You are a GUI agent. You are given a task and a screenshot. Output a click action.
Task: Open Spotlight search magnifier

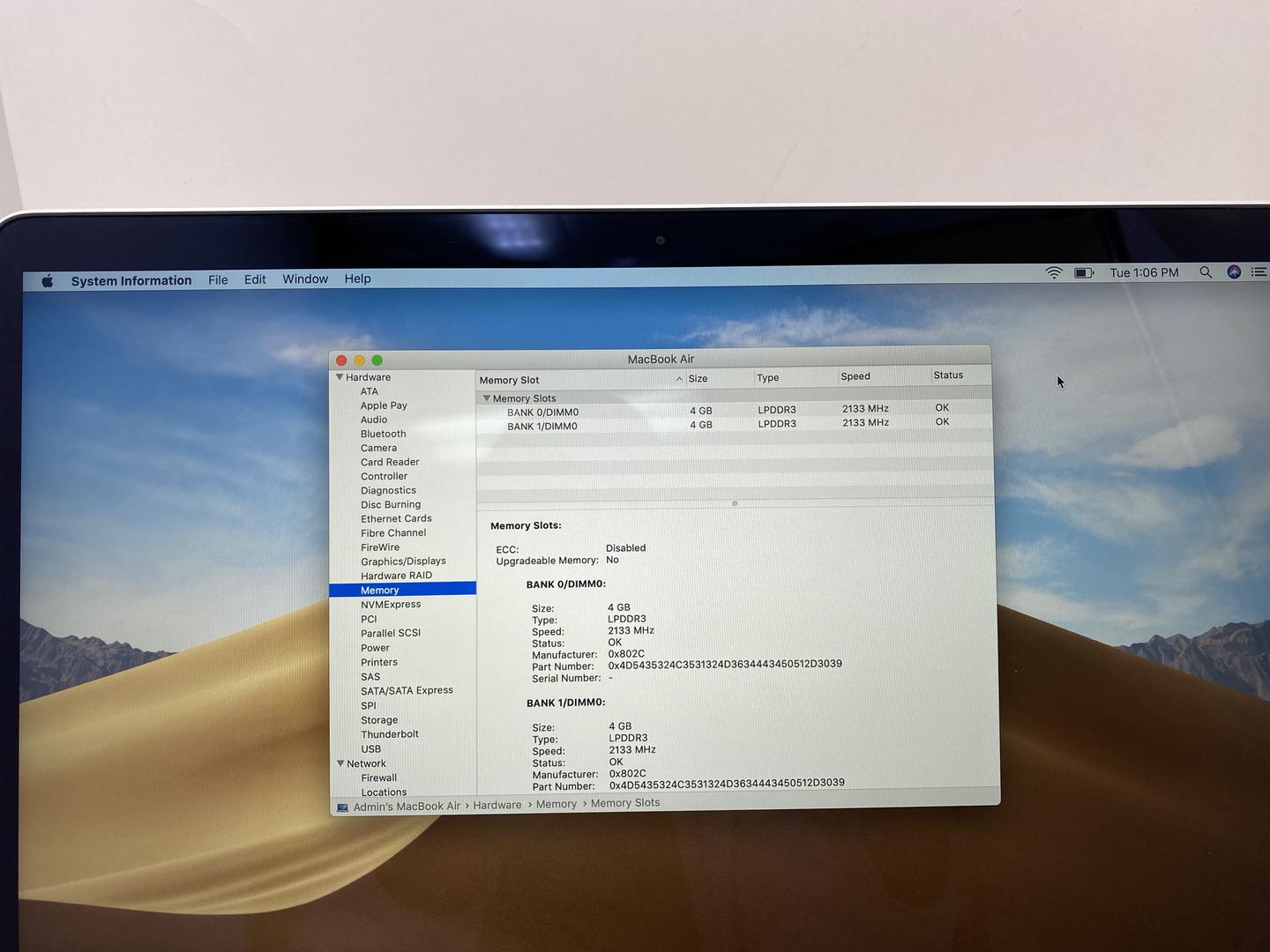pyautogui.click(x=1205, y=272)
